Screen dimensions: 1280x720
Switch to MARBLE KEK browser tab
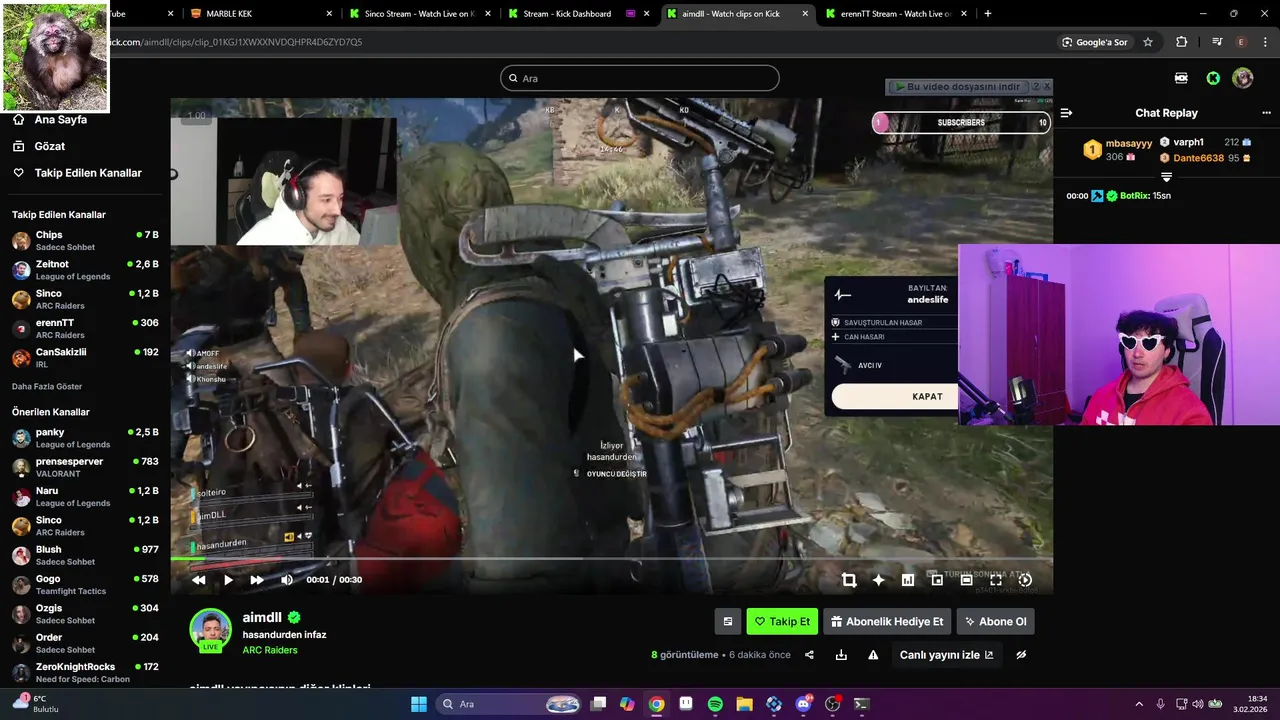click(x=259, y=14)
